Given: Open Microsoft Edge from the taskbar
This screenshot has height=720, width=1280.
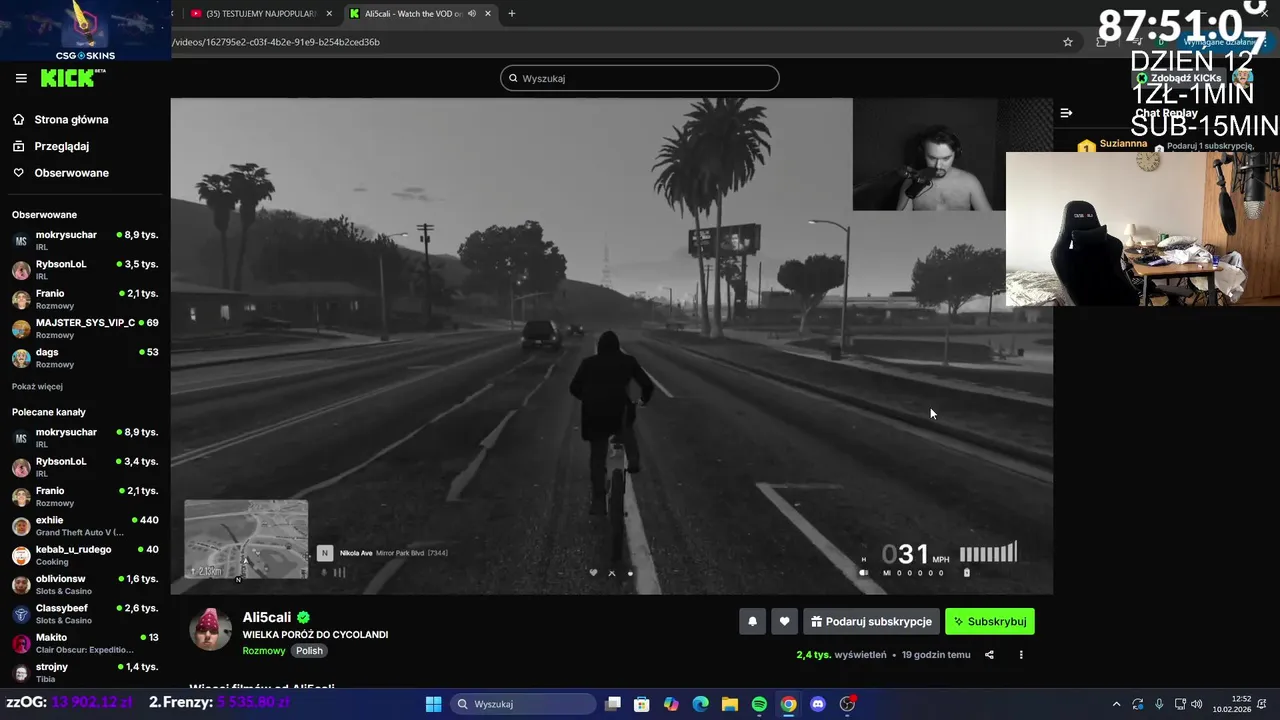Looking at the screenshot, I should click(x=701, y=704).
